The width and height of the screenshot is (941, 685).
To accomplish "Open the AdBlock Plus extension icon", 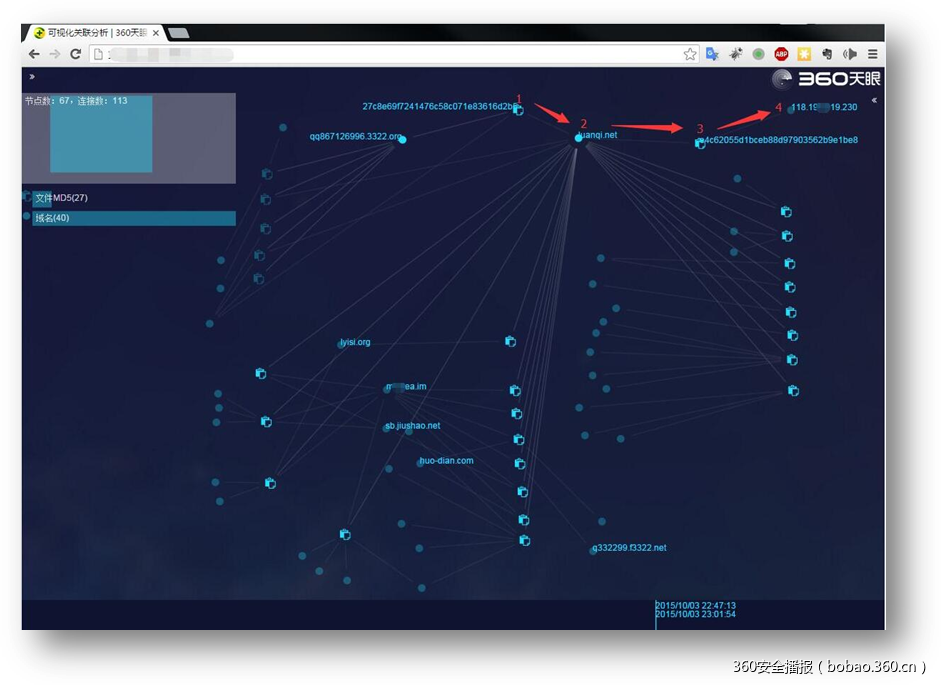I will (781, 54).
